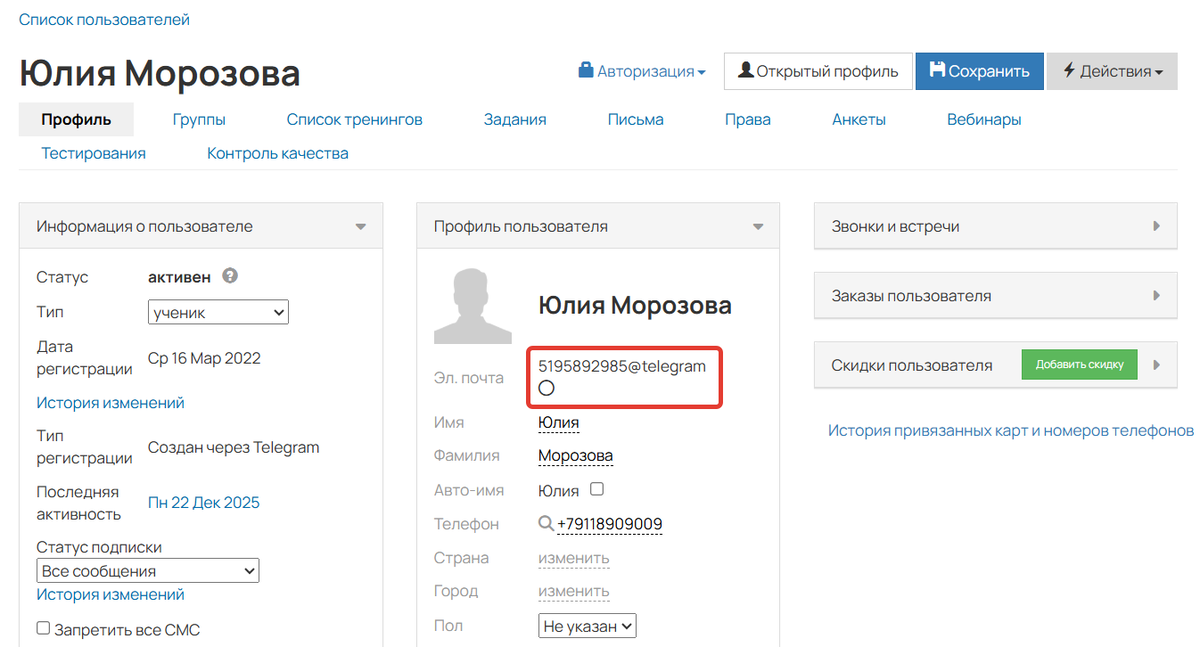
Task: Open the Пол dropdown showing Не указан
Action: [x=587, y=626]
